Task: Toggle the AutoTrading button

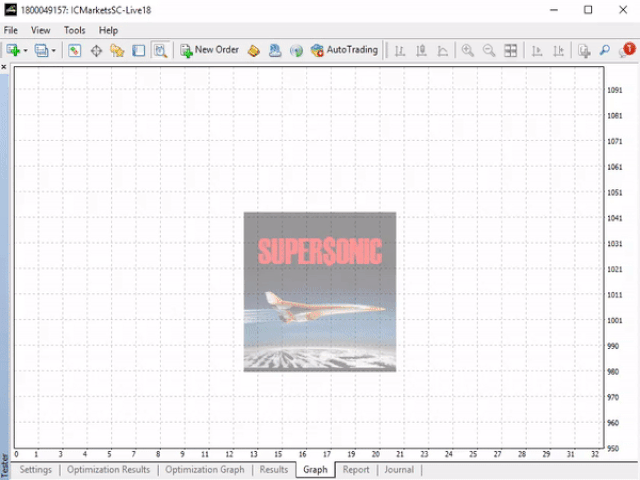Action: (x=344, y=50)
